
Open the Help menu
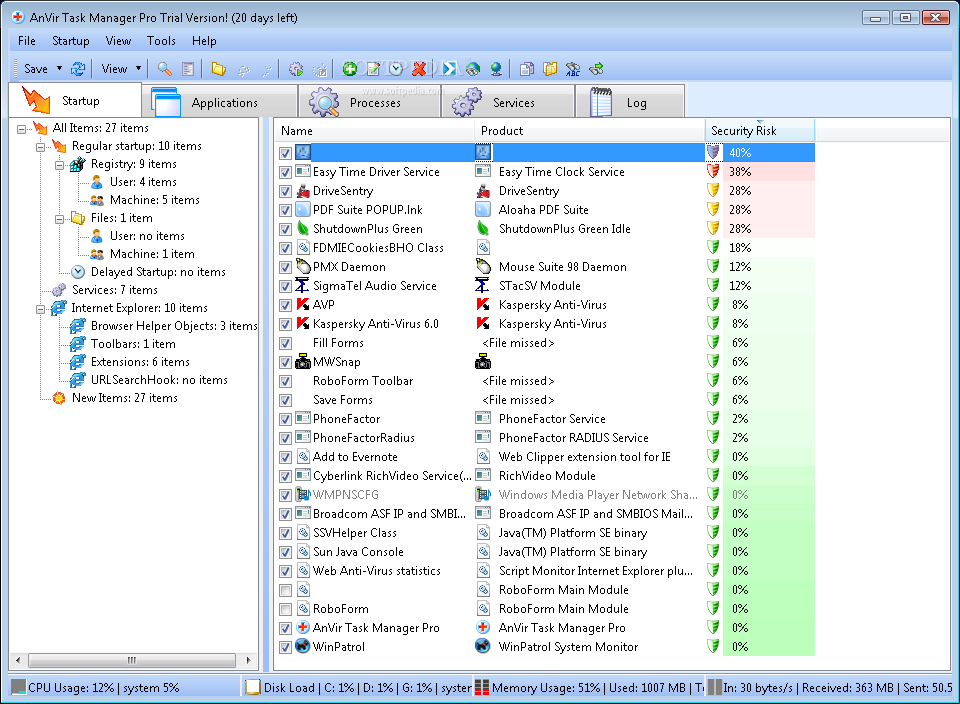pos(204,41)
